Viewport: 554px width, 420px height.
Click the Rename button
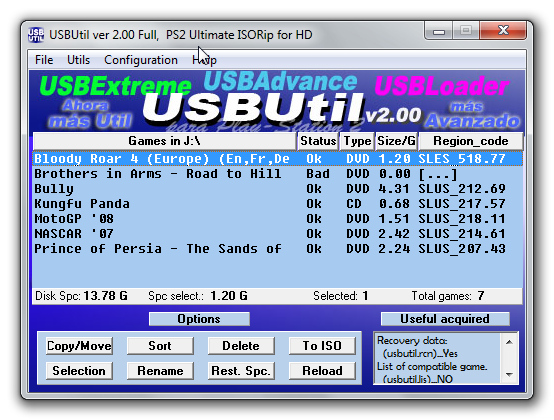[160, 371]
